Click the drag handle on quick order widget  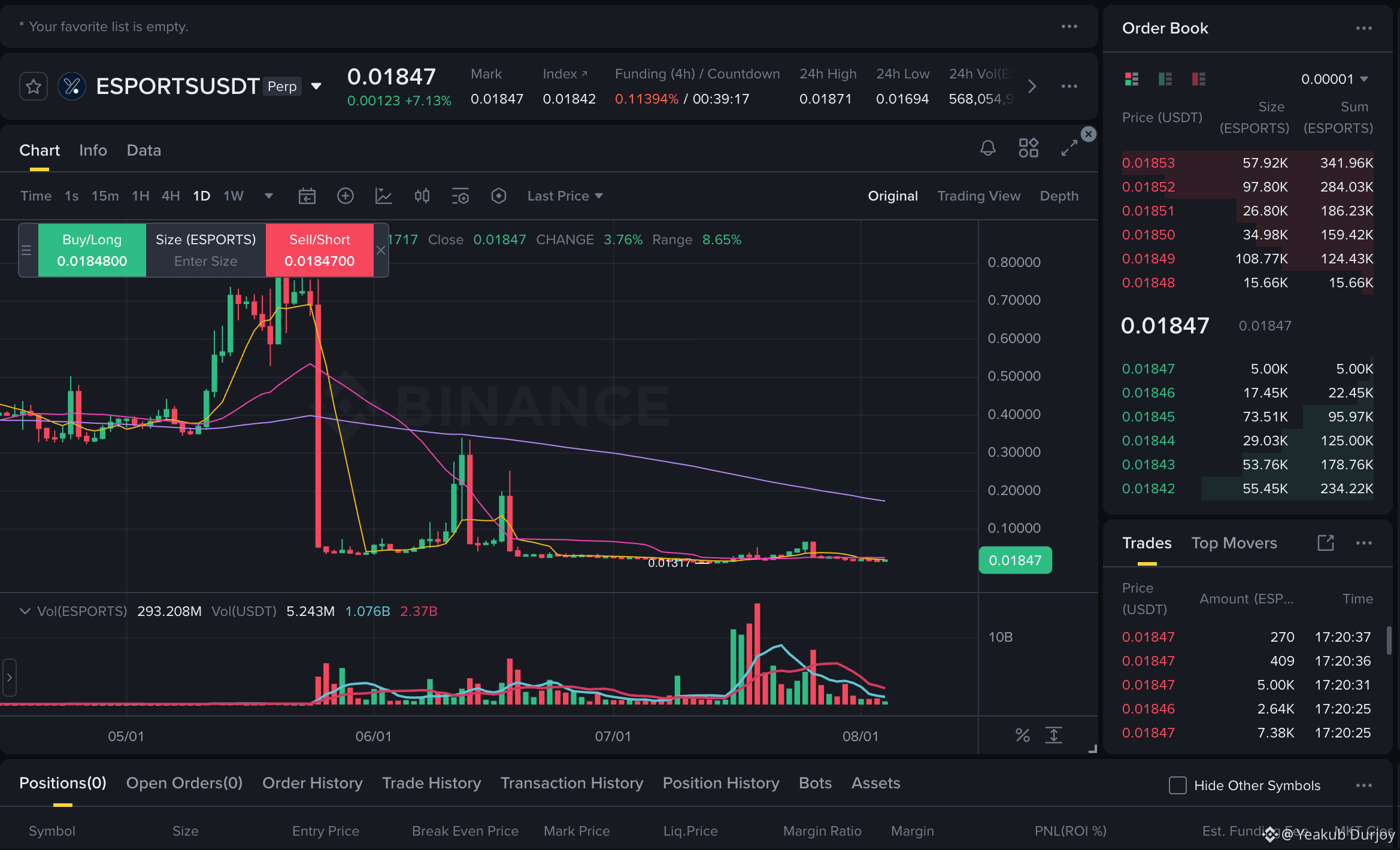click(26, 250)
